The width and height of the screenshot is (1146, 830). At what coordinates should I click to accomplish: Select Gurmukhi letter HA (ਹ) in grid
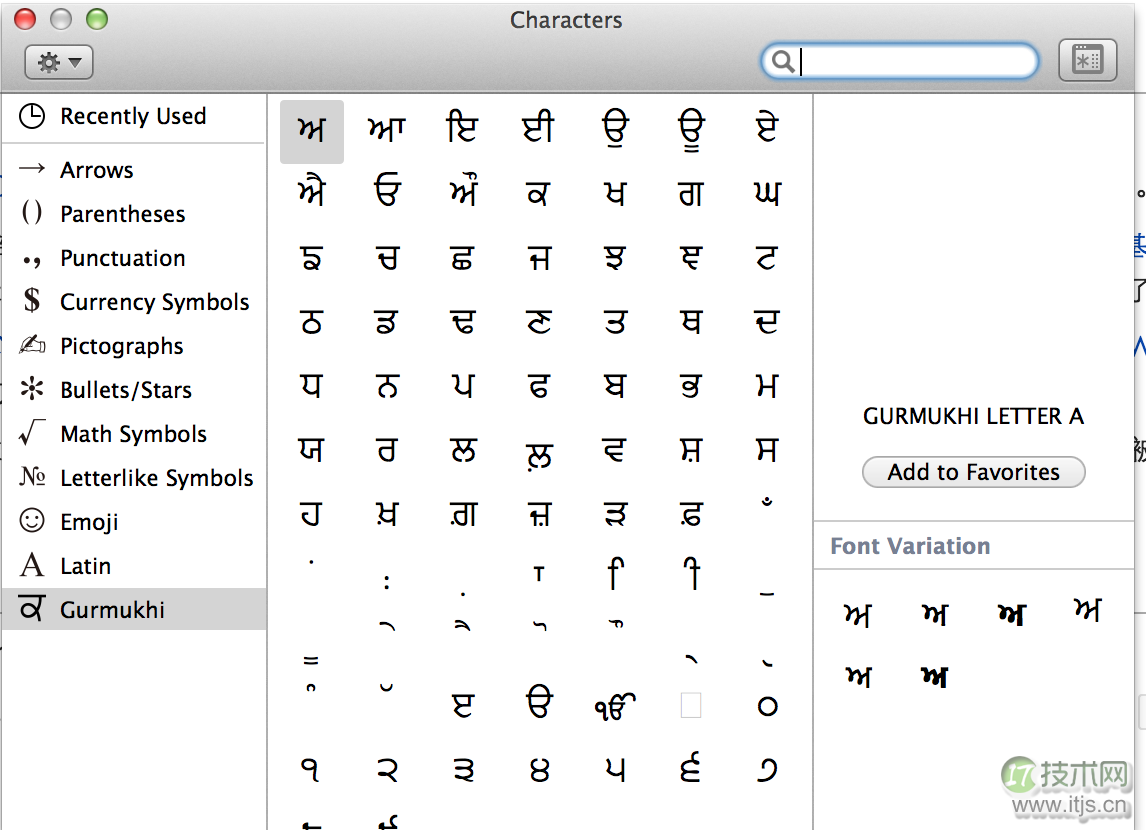311,515
